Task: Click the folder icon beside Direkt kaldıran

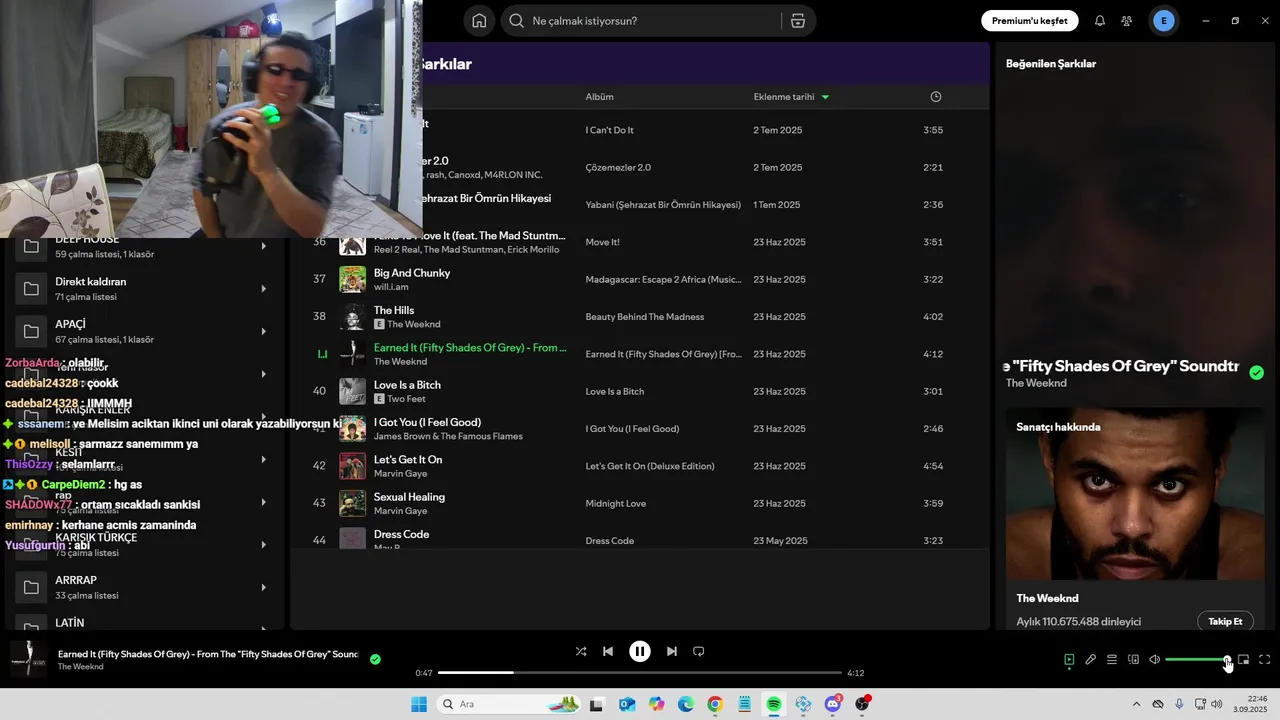Action: pyautogui.click(x=31, y=289)
